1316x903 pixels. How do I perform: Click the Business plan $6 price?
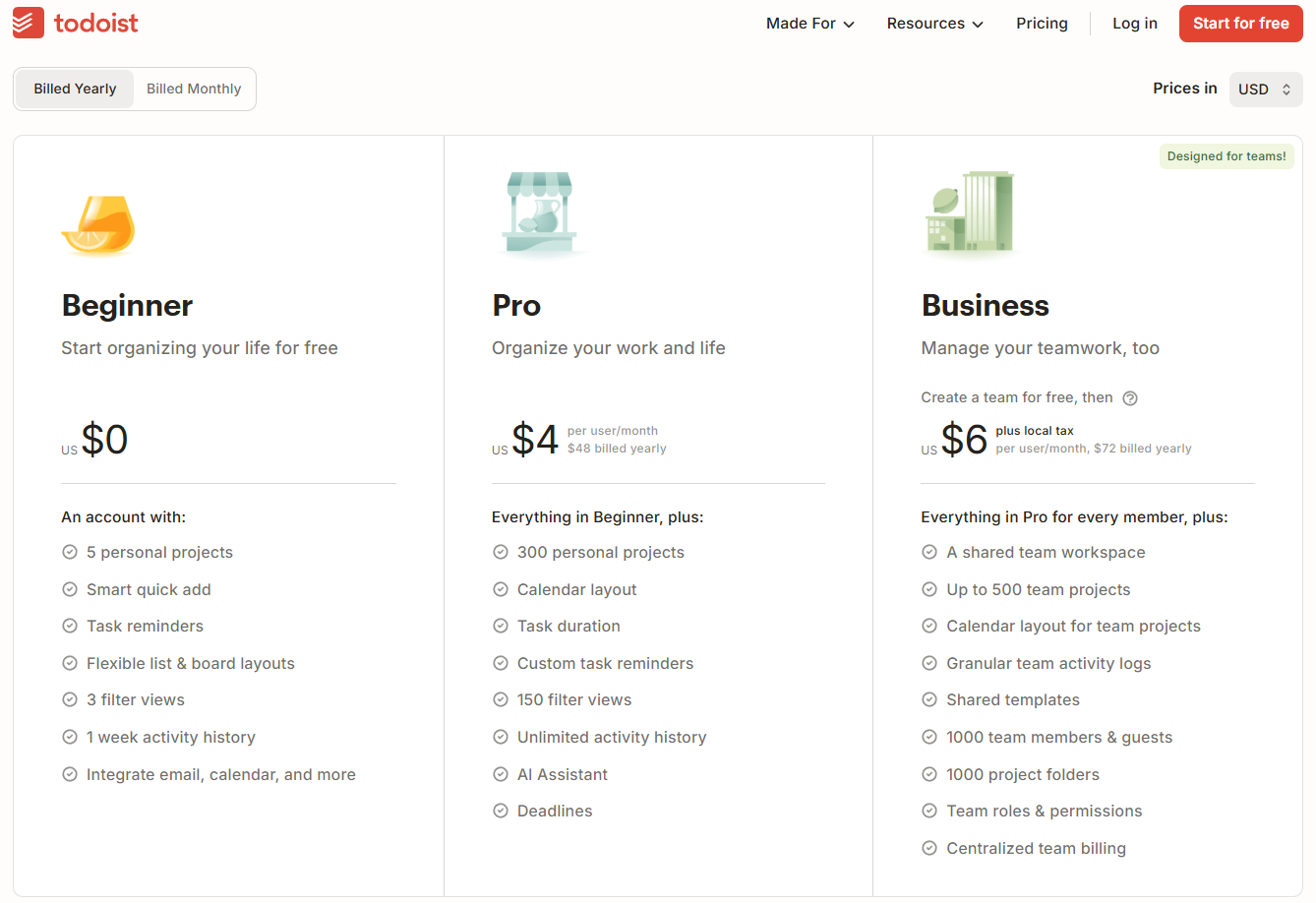tap(963, 440)
